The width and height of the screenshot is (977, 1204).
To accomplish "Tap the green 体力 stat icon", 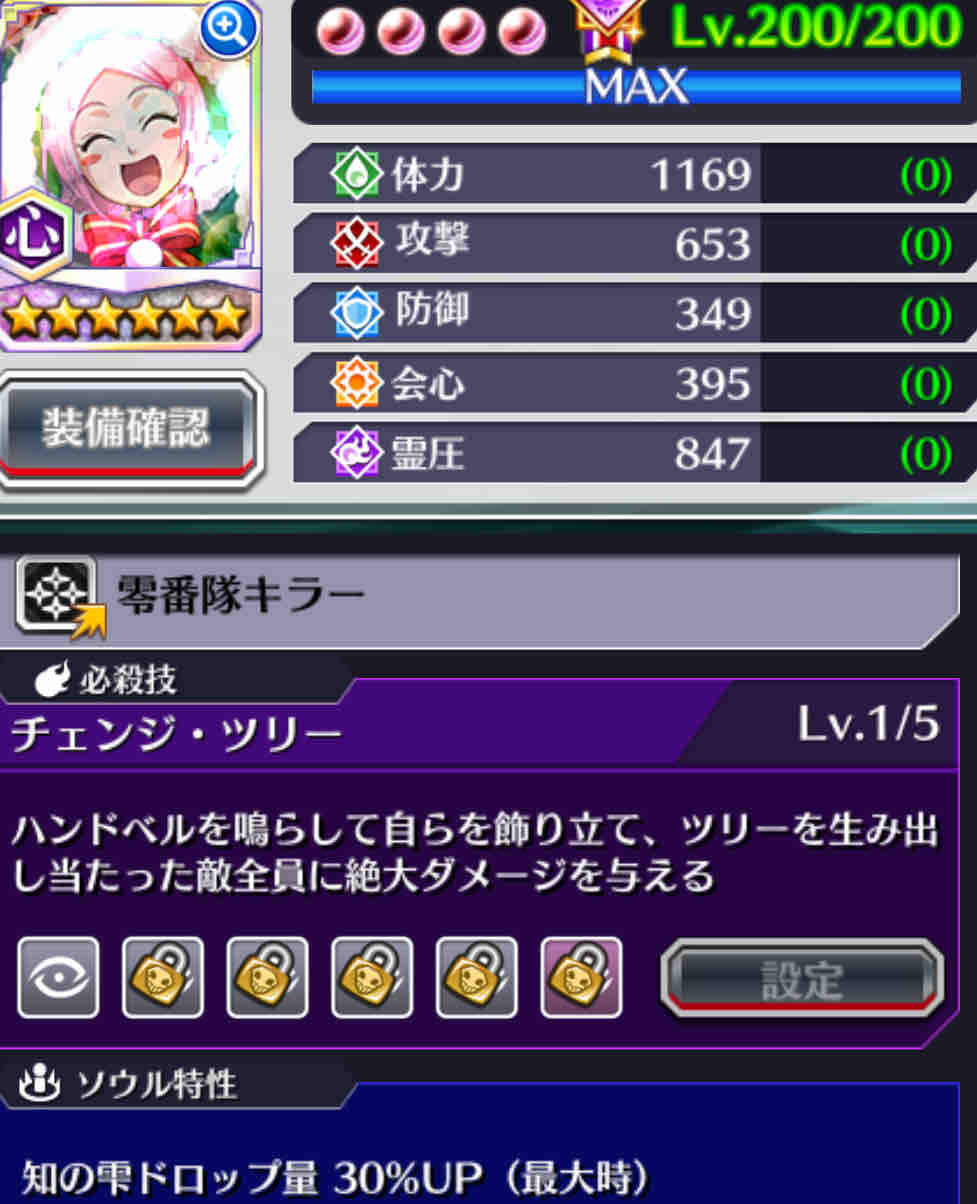I will point(357,175).
